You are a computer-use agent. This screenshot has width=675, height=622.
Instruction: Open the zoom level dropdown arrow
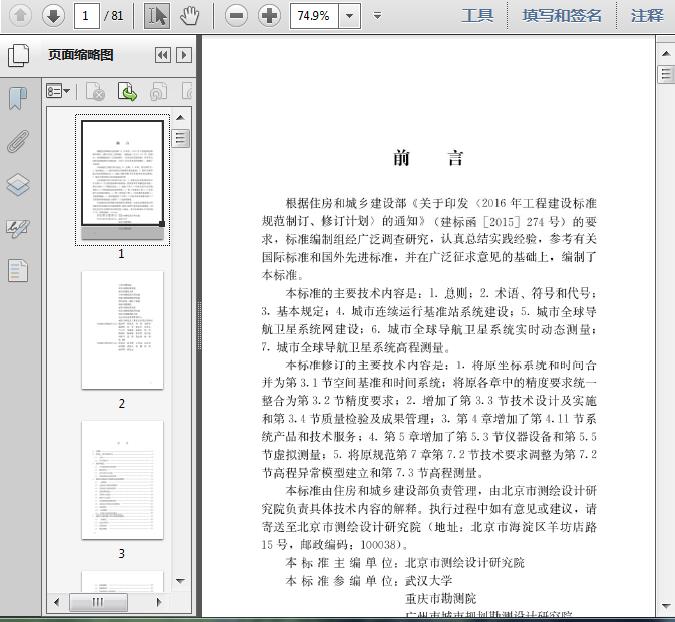pyautogui.click(x=349, y=15)
